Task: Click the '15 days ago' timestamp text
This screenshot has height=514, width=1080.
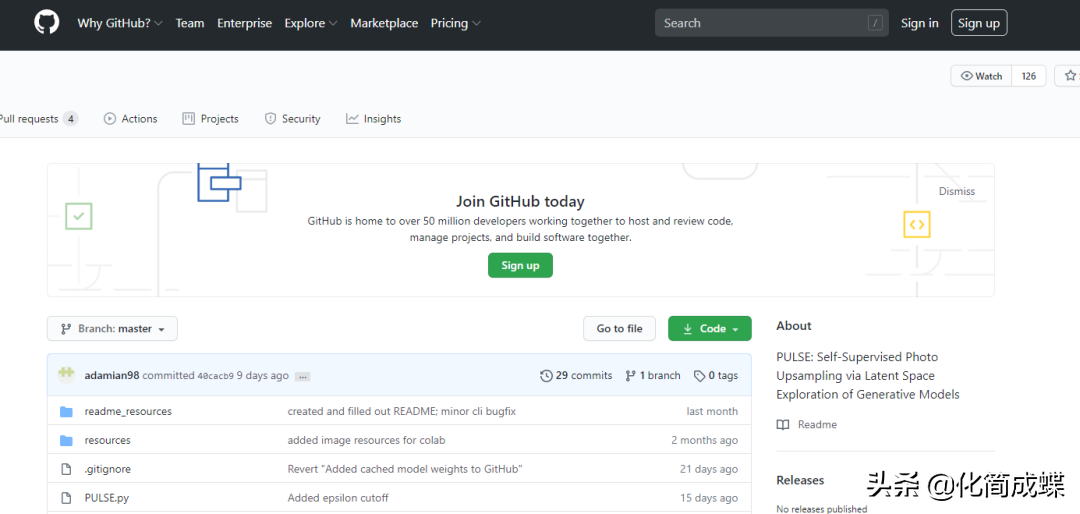Action: coord(709,497)
